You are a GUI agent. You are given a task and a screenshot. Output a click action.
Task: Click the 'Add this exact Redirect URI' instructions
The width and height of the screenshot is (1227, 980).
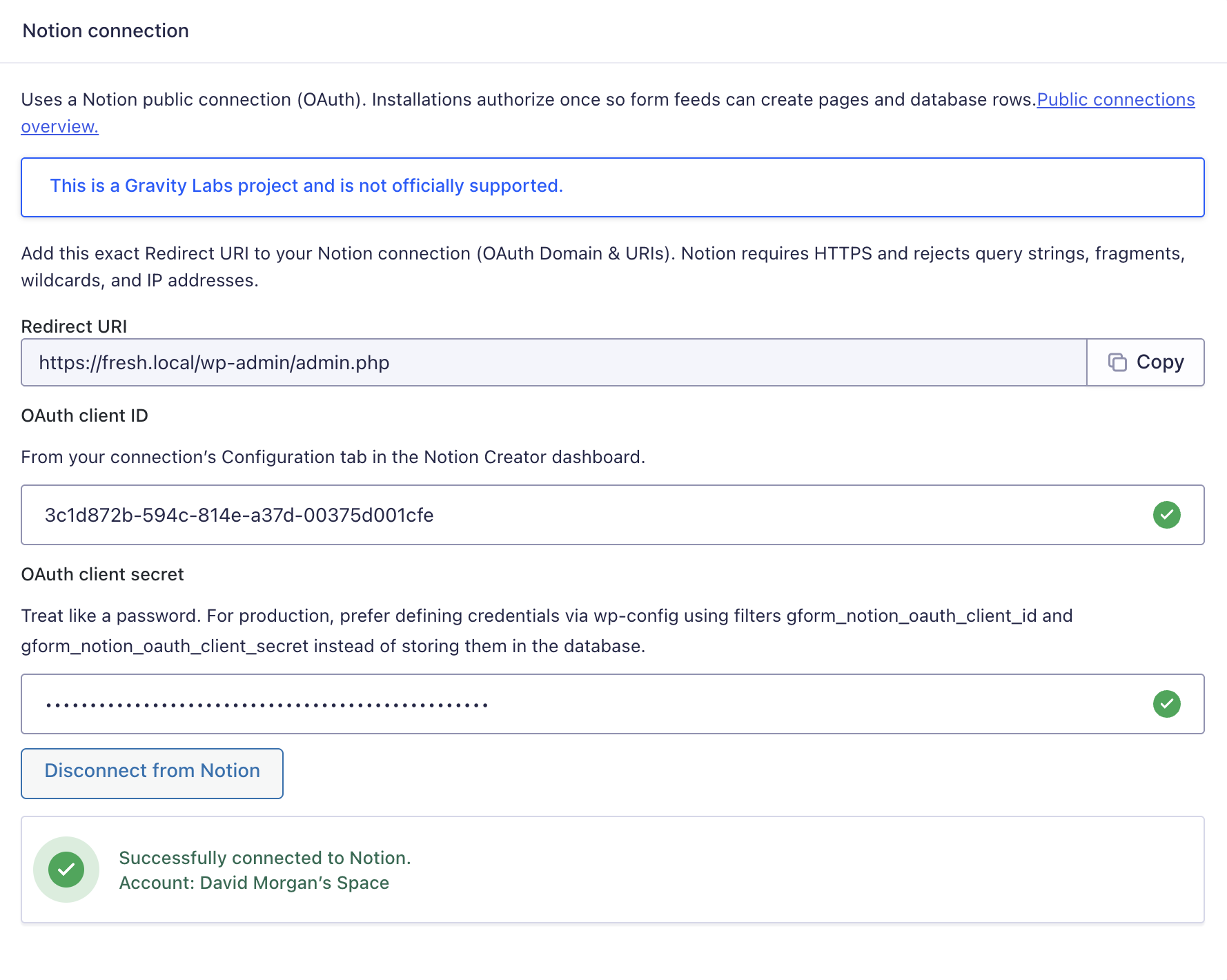pyautogui.click(x=603, y=267)
